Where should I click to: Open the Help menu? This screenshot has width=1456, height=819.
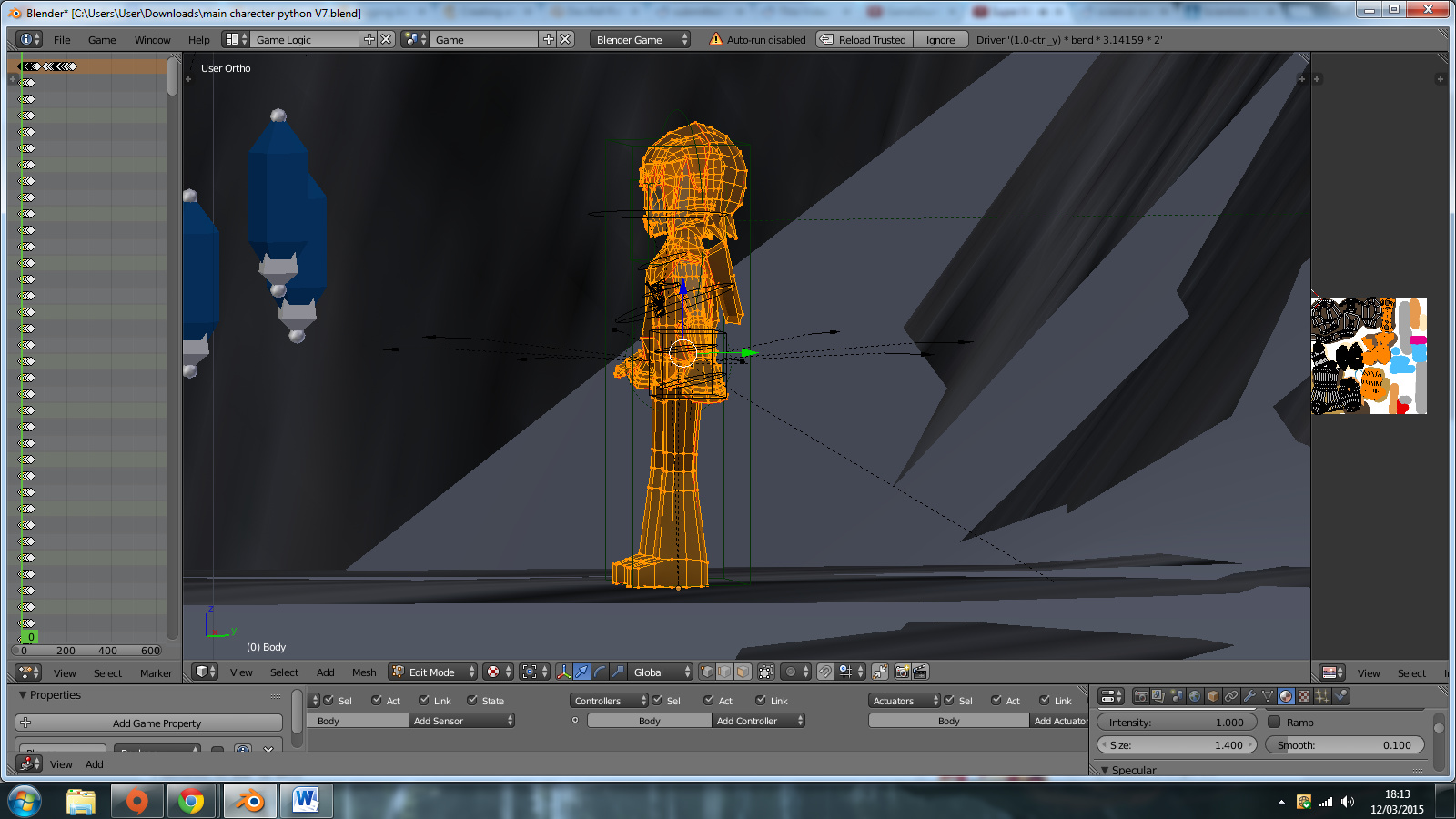pos(199,39)
